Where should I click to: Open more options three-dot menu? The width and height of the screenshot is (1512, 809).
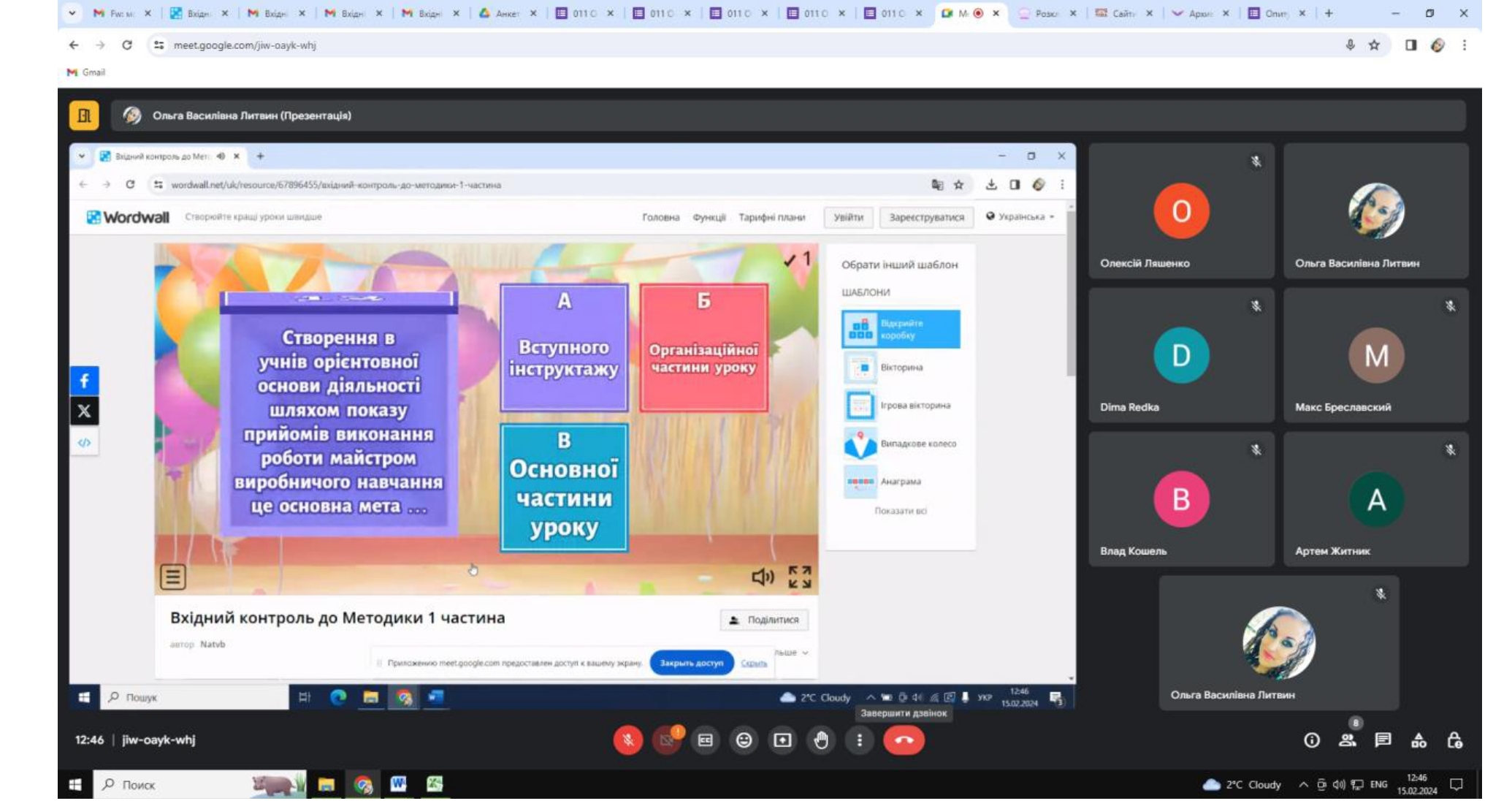tap(860, 740)
